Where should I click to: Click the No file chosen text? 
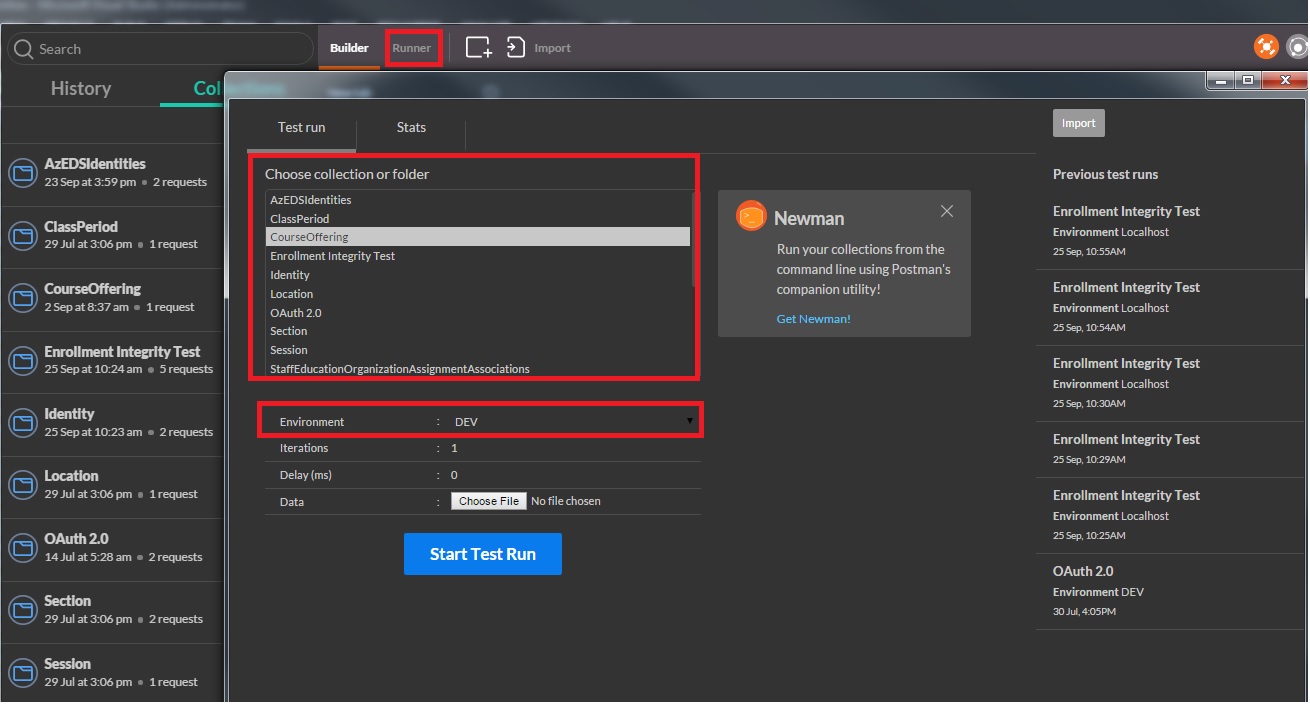coord(566,501)
